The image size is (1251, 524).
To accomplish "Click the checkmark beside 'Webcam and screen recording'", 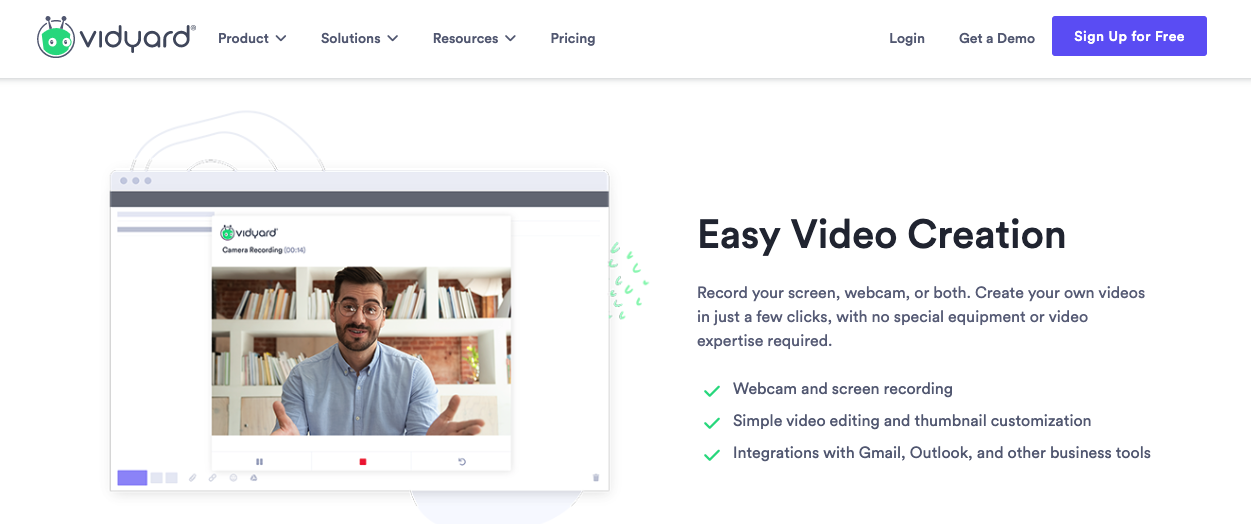I will coord(712,390).
